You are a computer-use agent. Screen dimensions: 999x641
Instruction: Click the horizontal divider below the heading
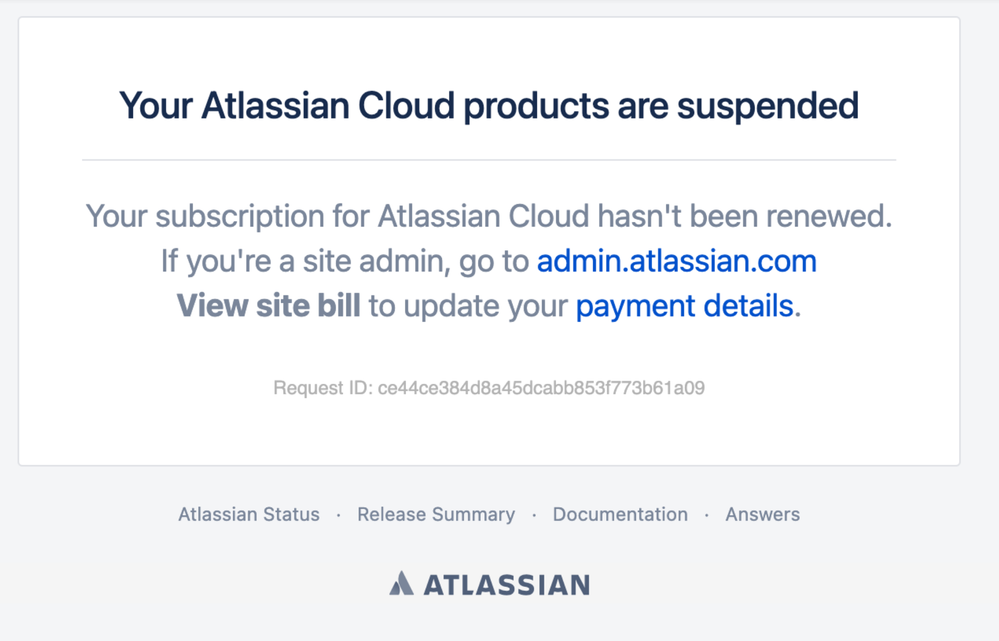[489, 160]
